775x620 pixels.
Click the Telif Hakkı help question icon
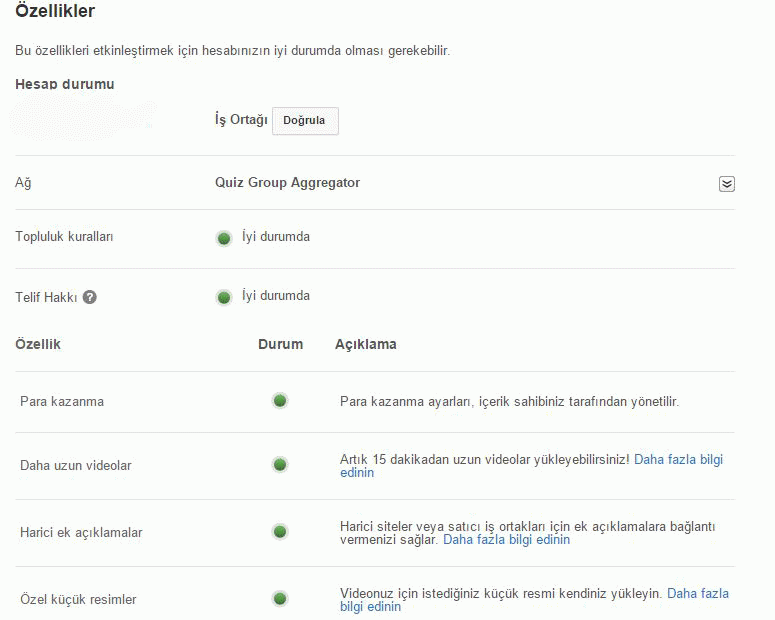pos(90,297)
